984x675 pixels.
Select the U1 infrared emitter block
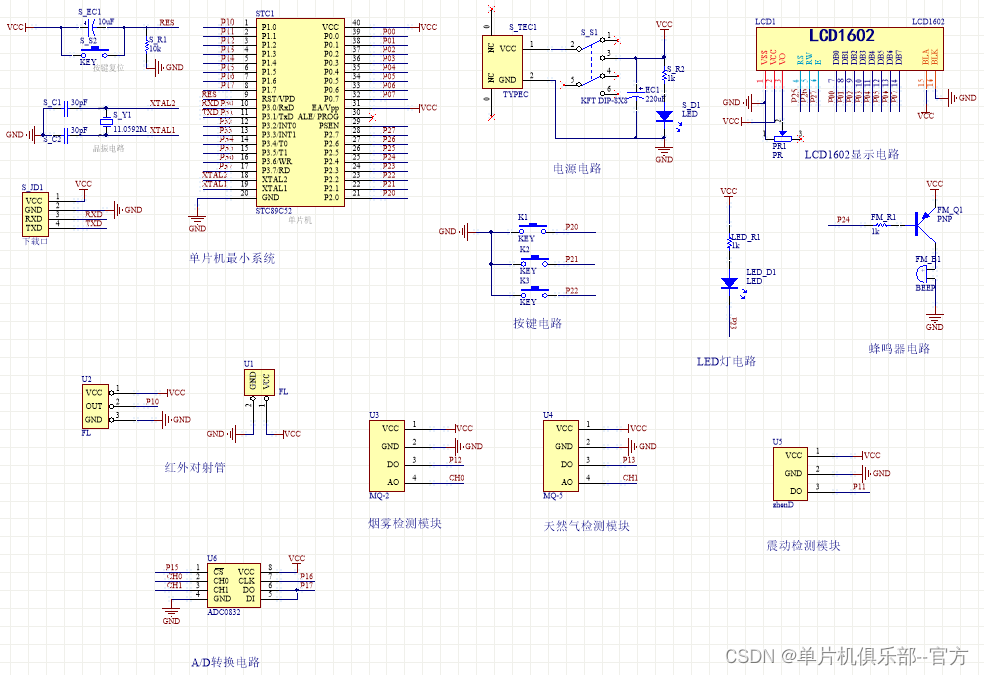259,382
